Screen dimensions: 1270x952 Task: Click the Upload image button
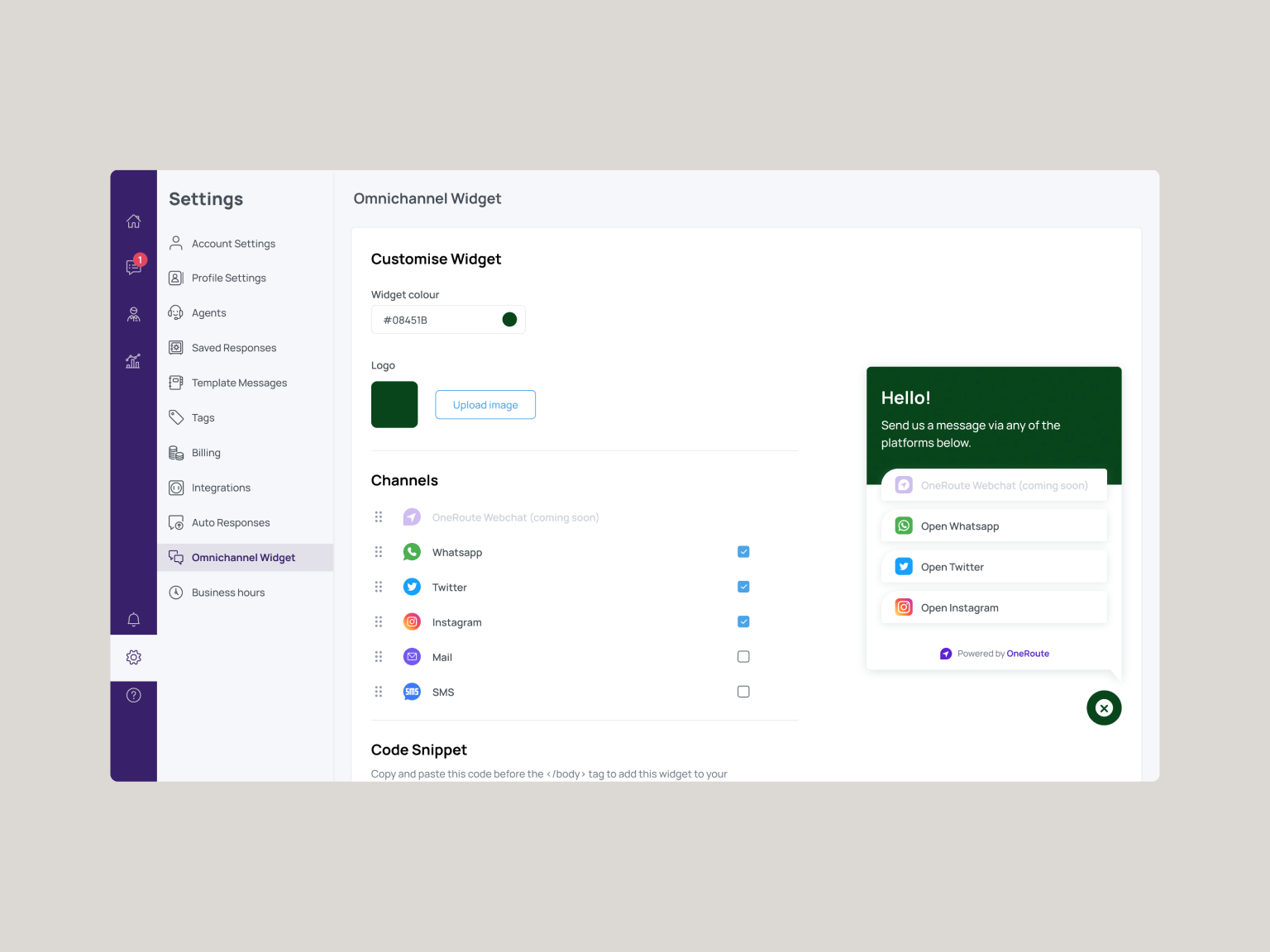(485, 405)
